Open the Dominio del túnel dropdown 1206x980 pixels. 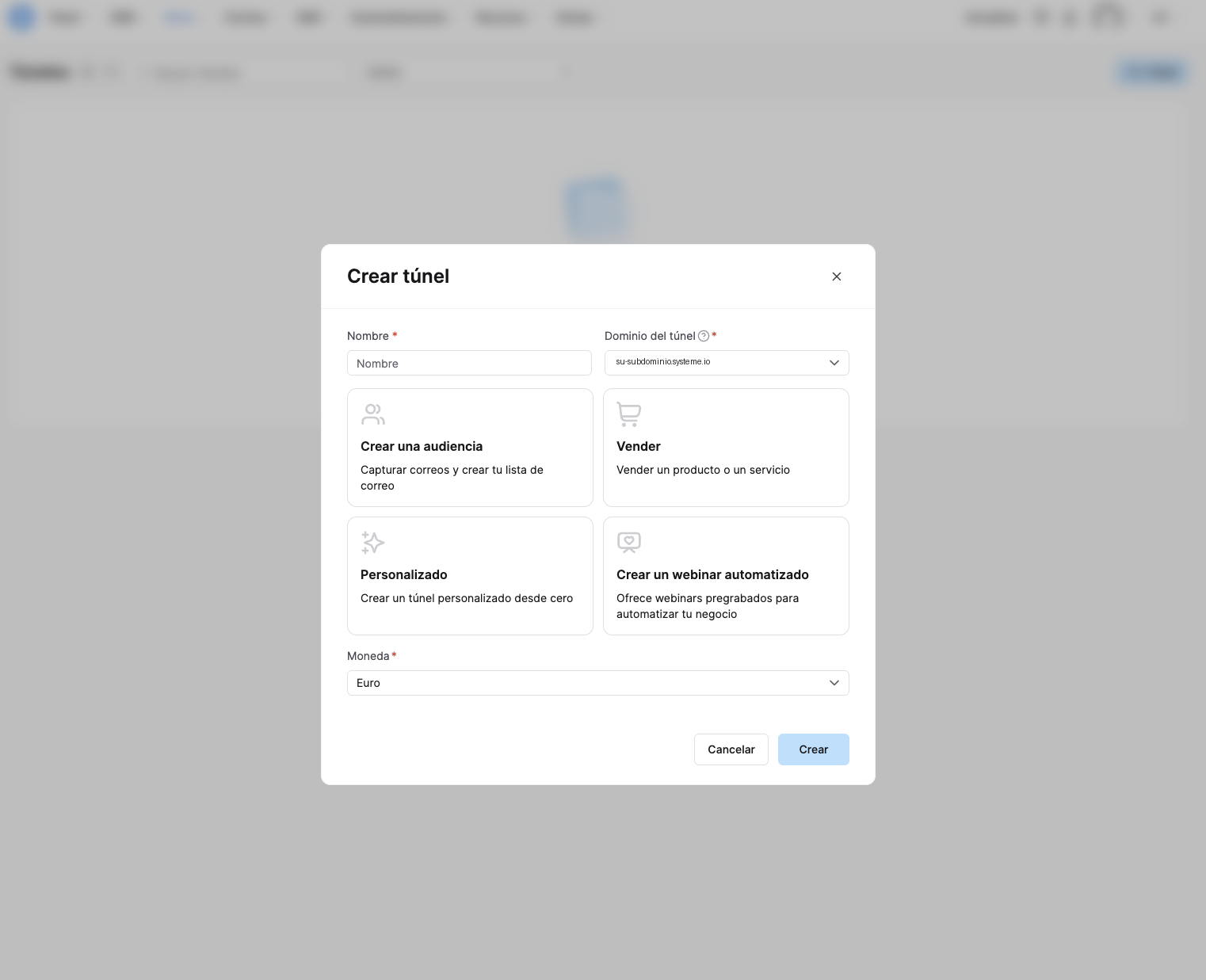pyautogui.click(x=727, y=363)
